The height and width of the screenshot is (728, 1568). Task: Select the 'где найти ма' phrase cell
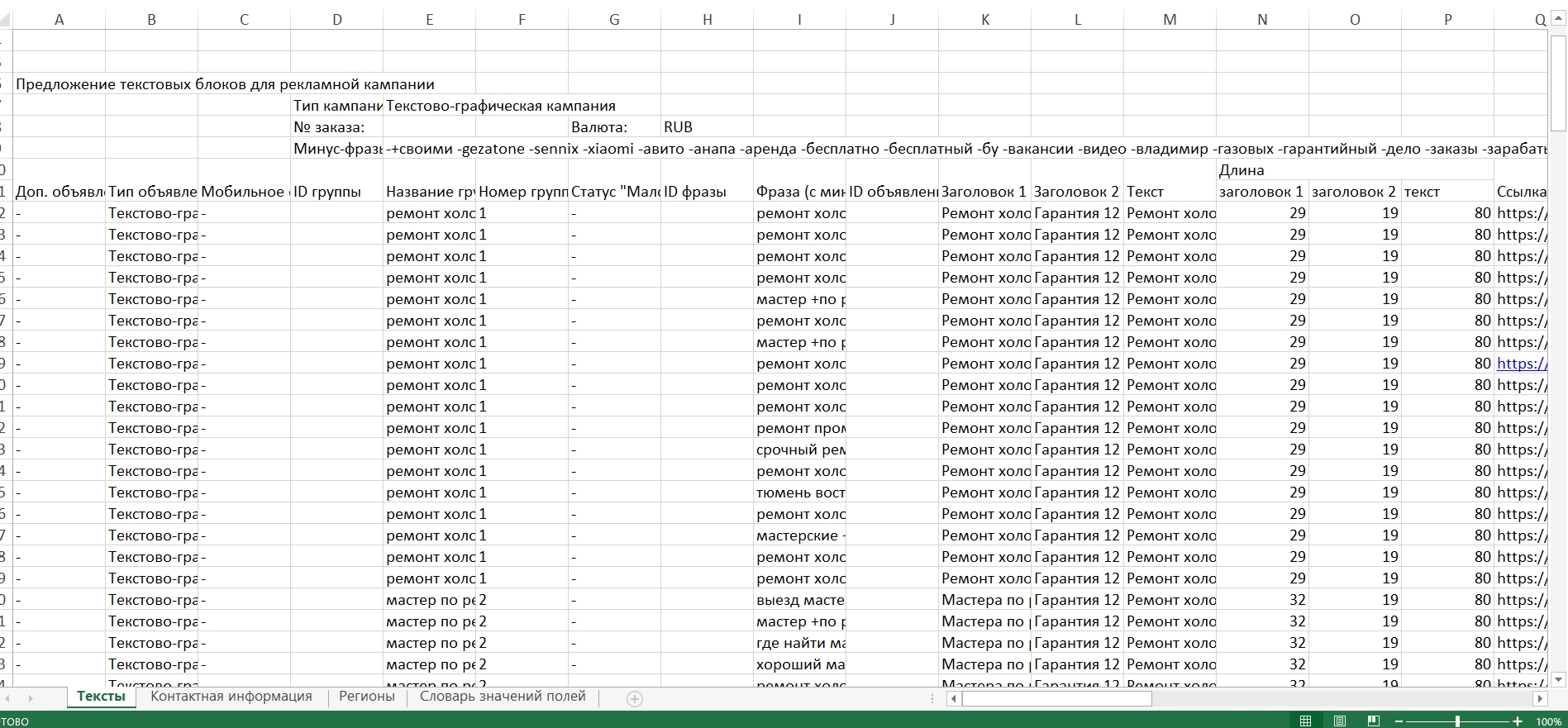point(800,643)
